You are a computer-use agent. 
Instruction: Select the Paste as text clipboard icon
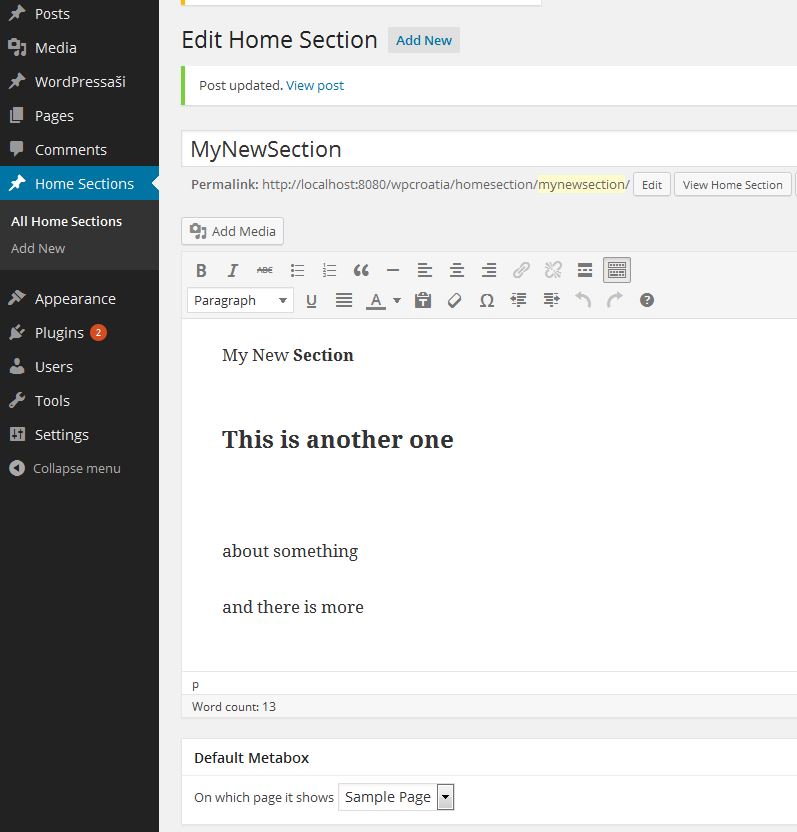point(422,301)
